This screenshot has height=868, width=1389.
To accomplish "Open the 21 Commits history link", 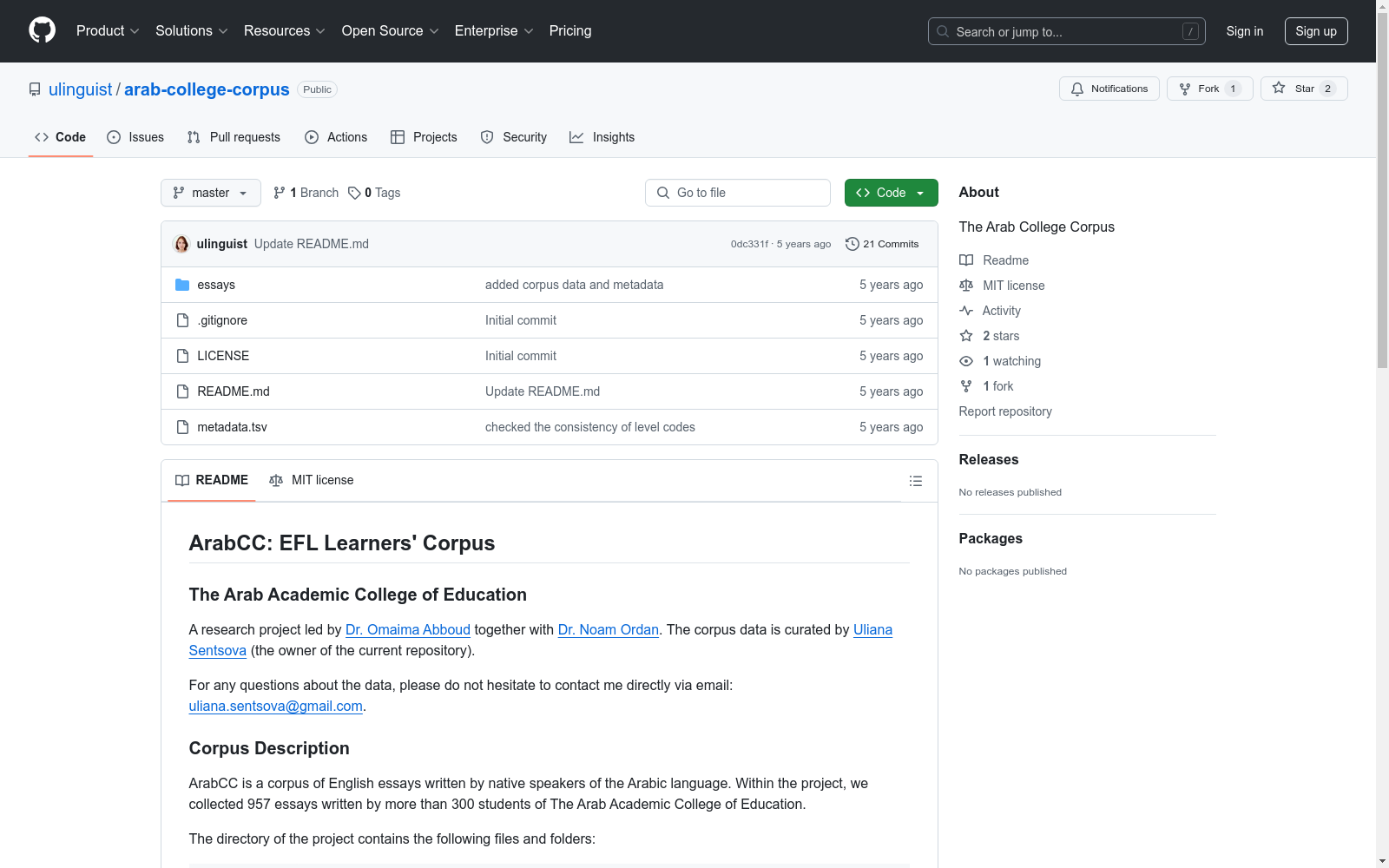I will coord(882,244).
